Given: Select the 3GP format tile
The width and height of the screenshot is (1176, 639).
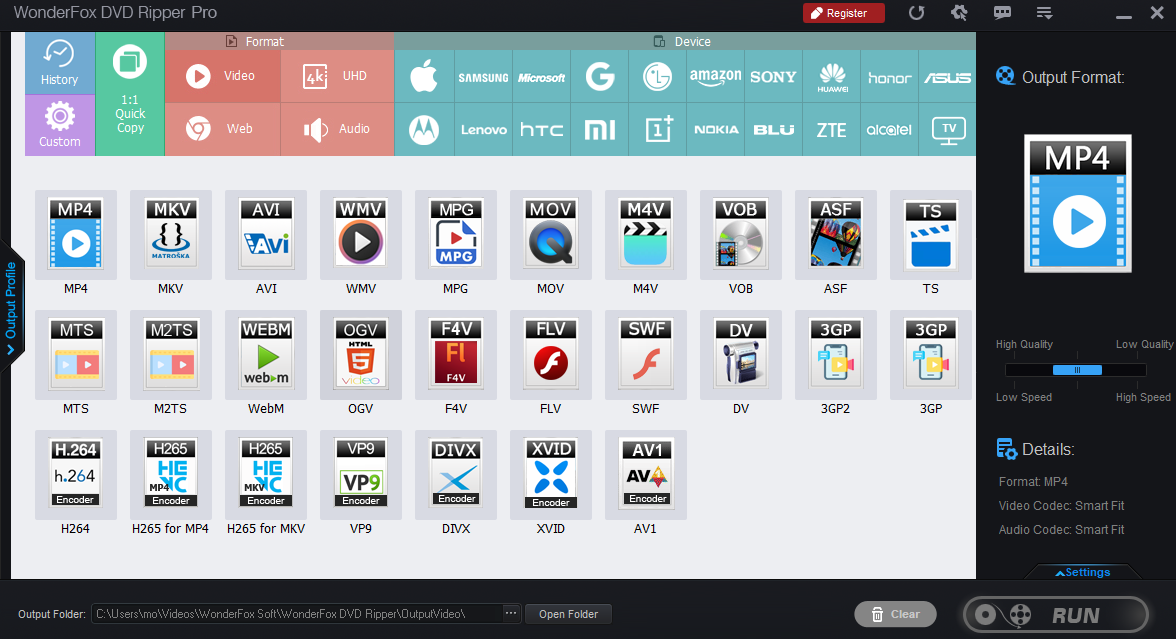Looking at the screenshot, I should tap(931, 354).
